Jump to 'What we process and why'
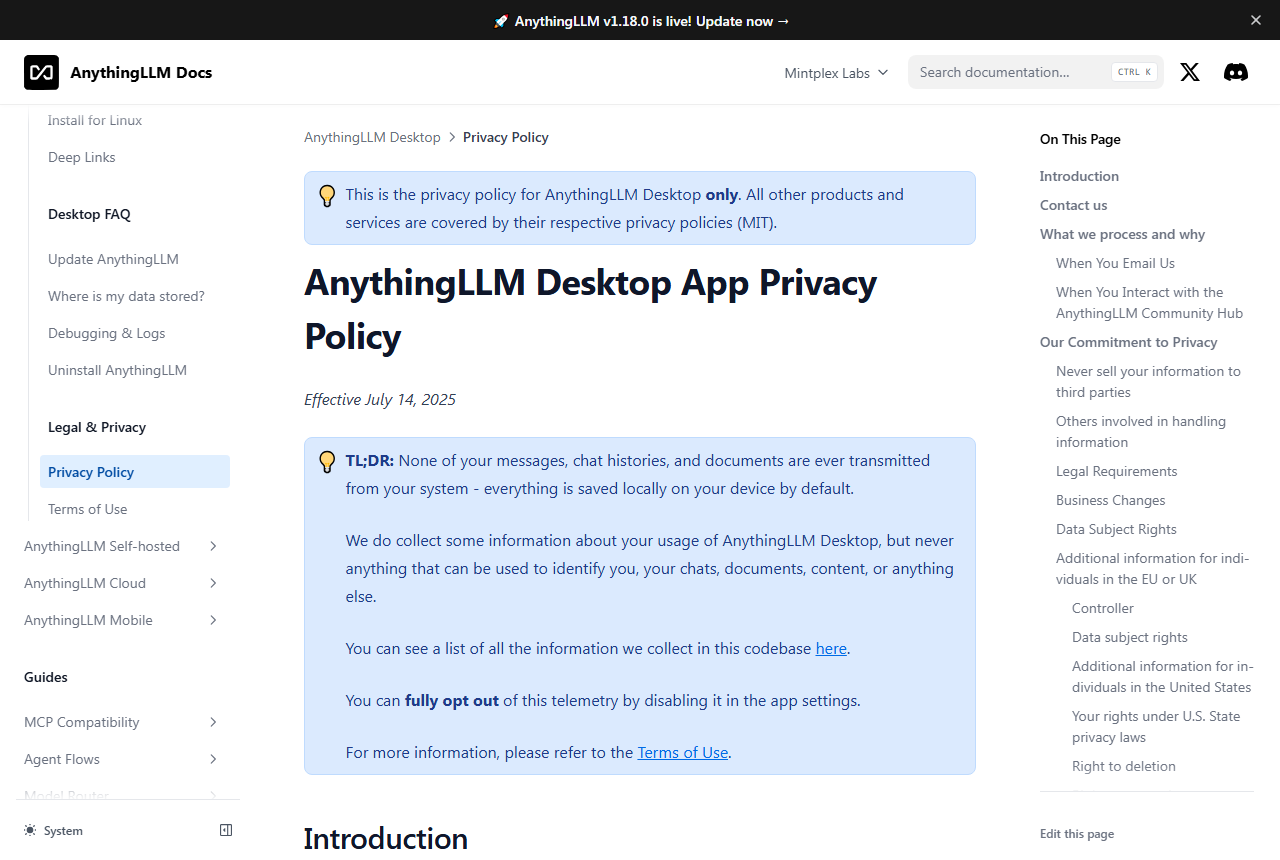Viewport: 1280px width, 860px height. coord(1123,234)
